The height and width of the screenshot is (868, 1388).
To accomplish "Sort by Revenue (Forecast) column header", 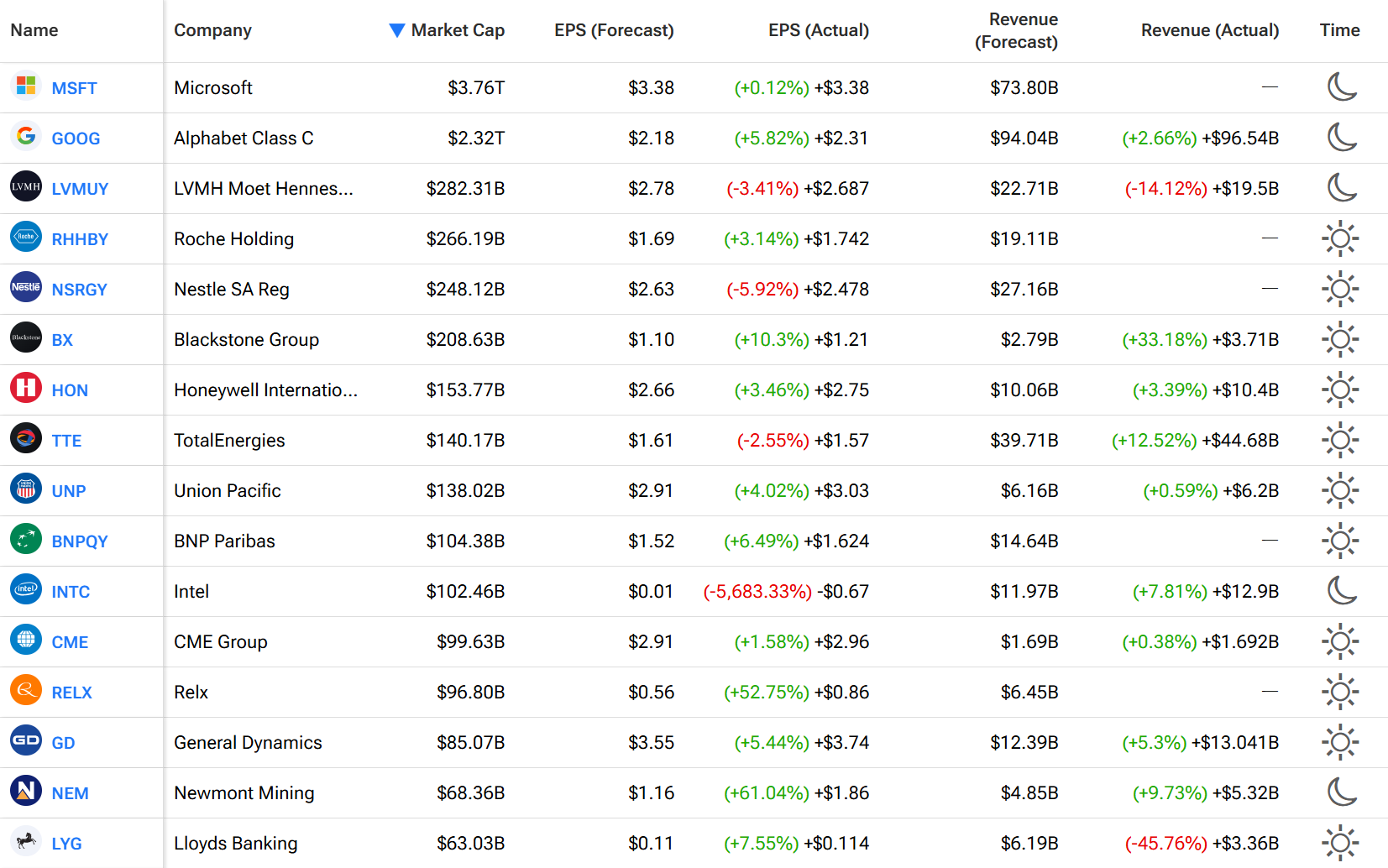I will (x=1016, y=30).
